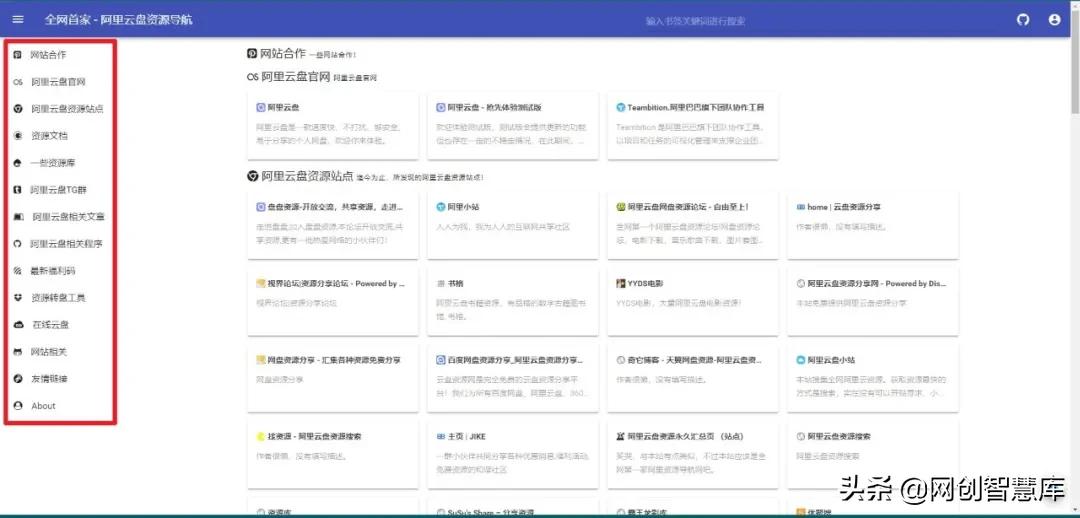Image resolution: width=1080 pixels, height=518 pixels.
Task: Click the 阿里云盘TG群 sidebar icon
Action: 18,190
